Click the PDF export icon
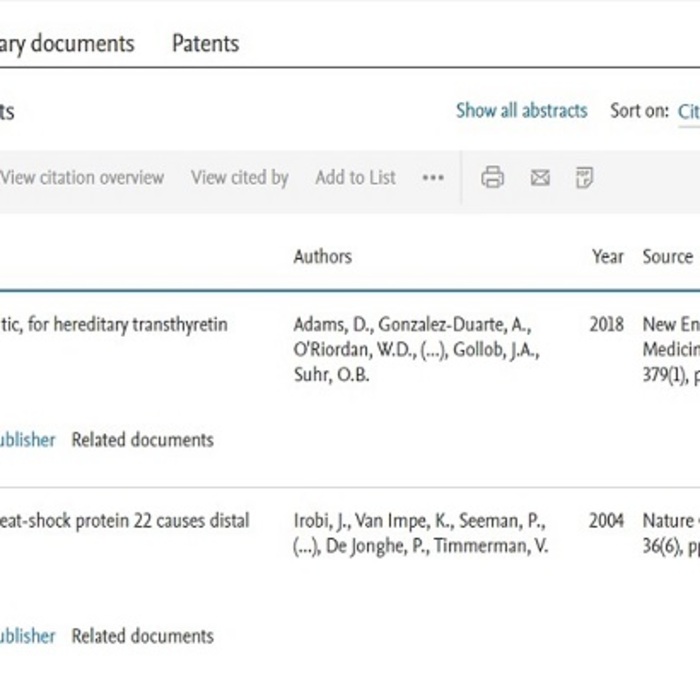 tap(585, 178)
